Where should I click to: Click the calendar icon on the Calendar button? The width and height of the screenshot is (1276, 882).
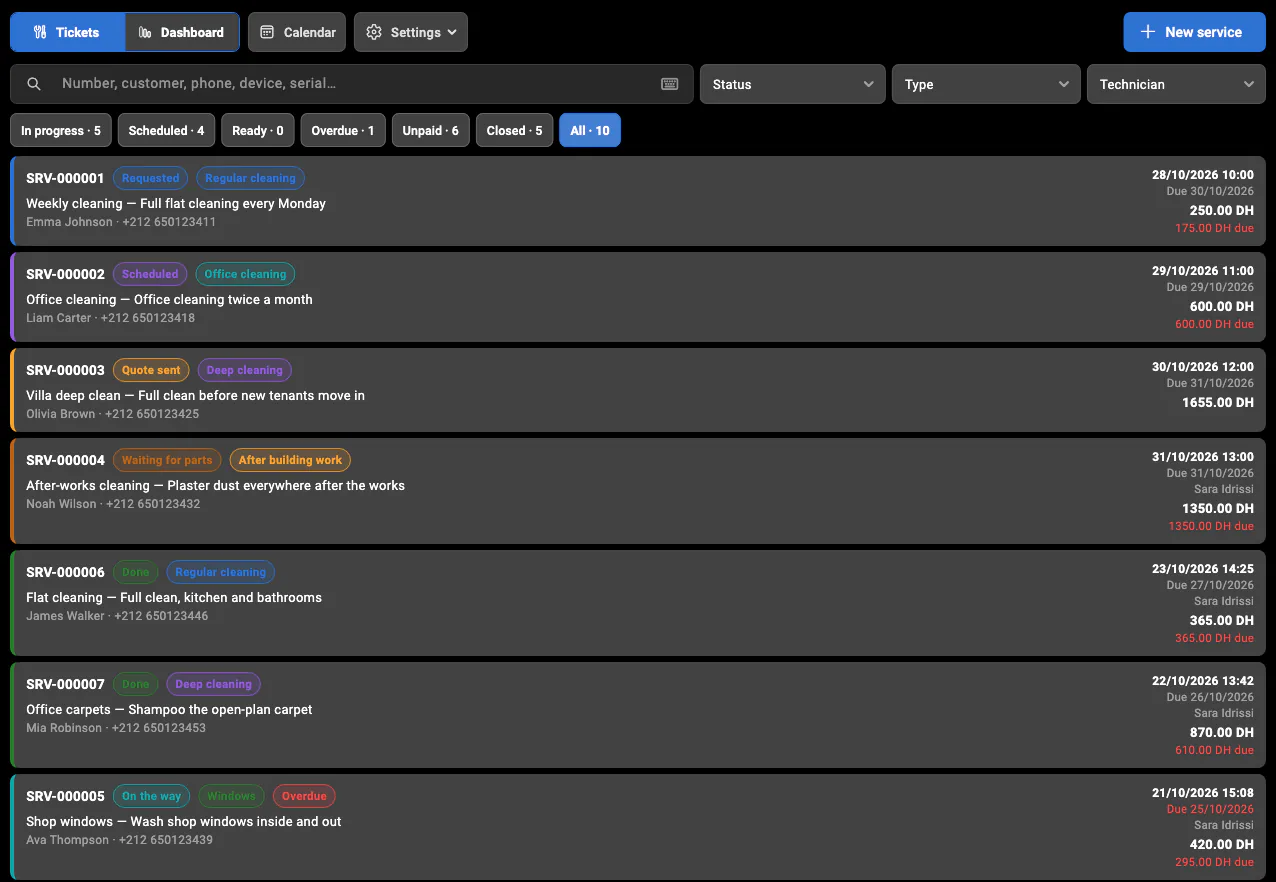(x=267, y=32)
